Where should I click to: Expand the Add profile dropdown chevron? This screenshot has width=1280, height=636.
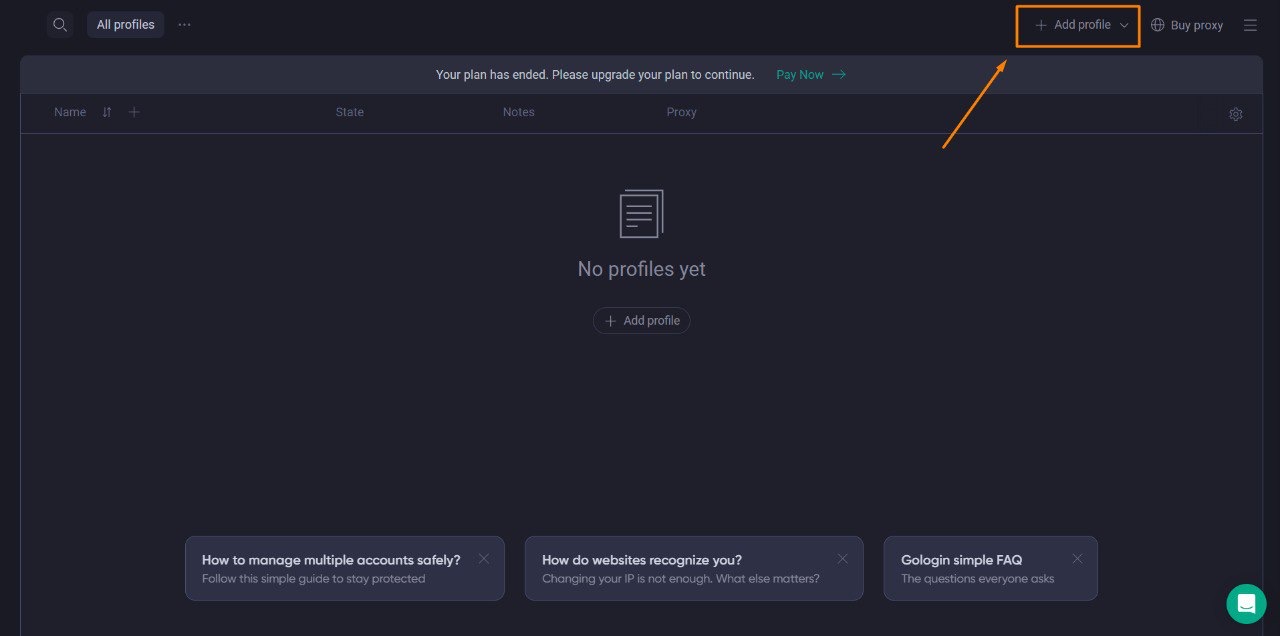(1124, 25)
